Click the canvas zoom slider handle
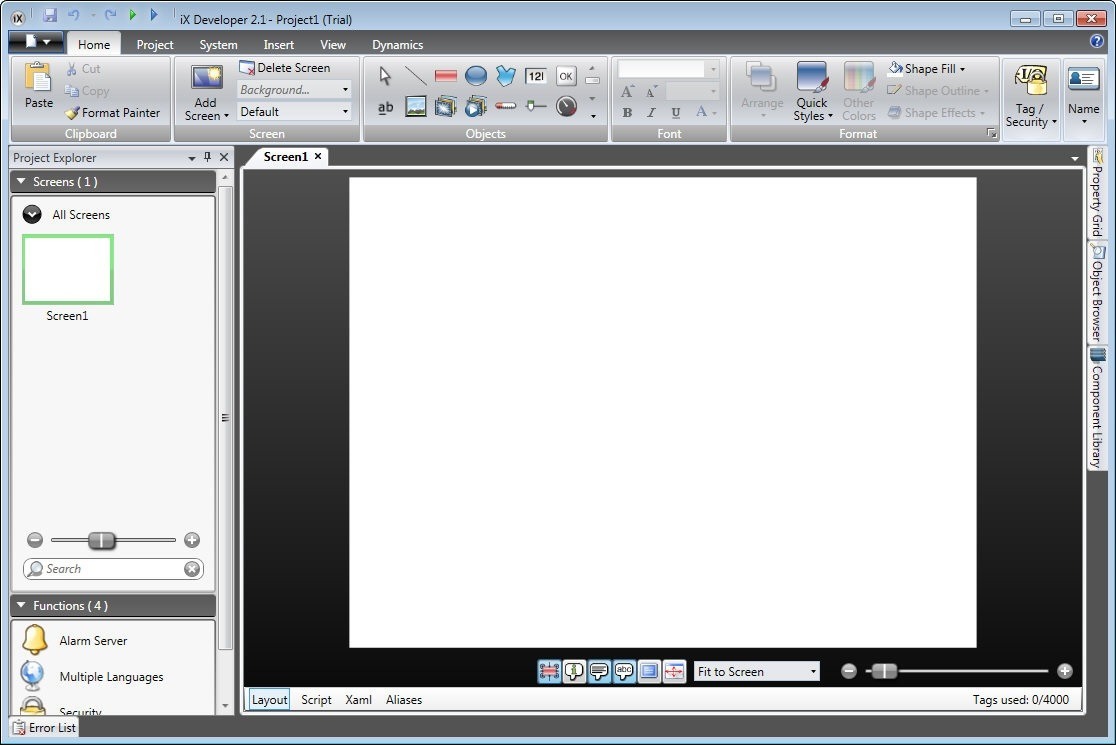This screenshot has height=745, width=1116. (x=884, y=670)
